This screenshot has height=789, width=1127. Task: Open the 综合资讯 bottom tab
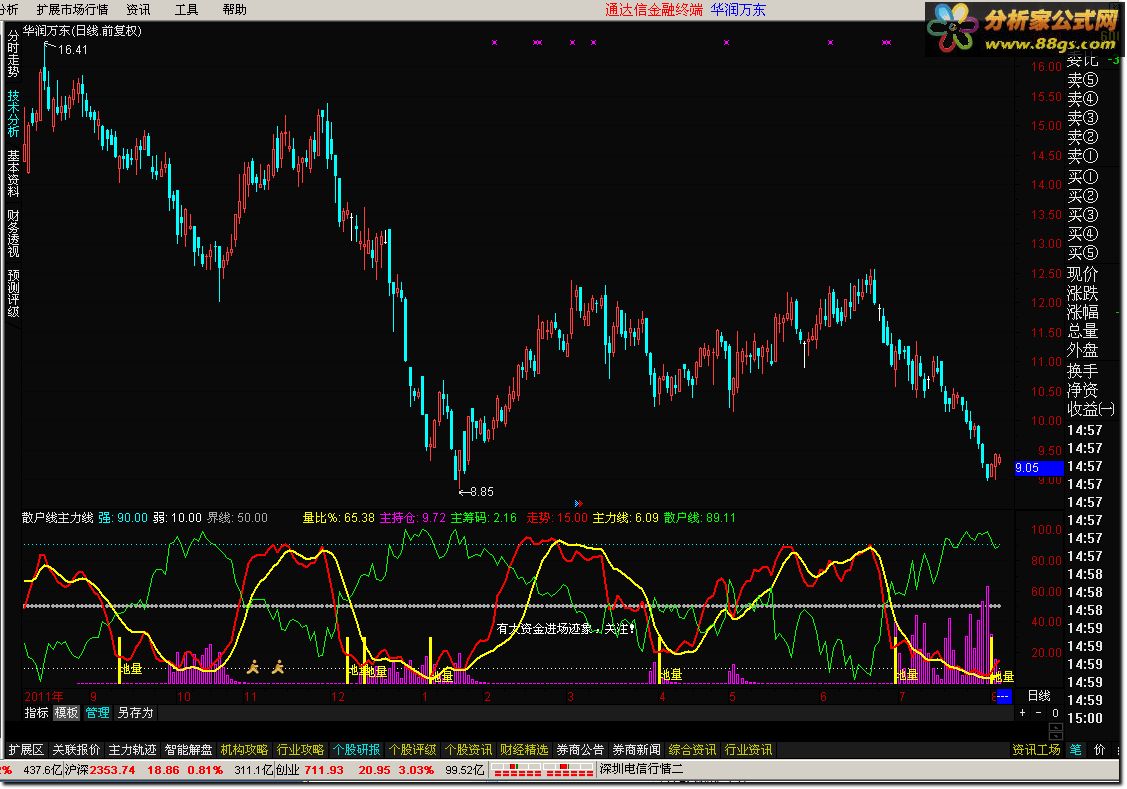tap(691, 749)
